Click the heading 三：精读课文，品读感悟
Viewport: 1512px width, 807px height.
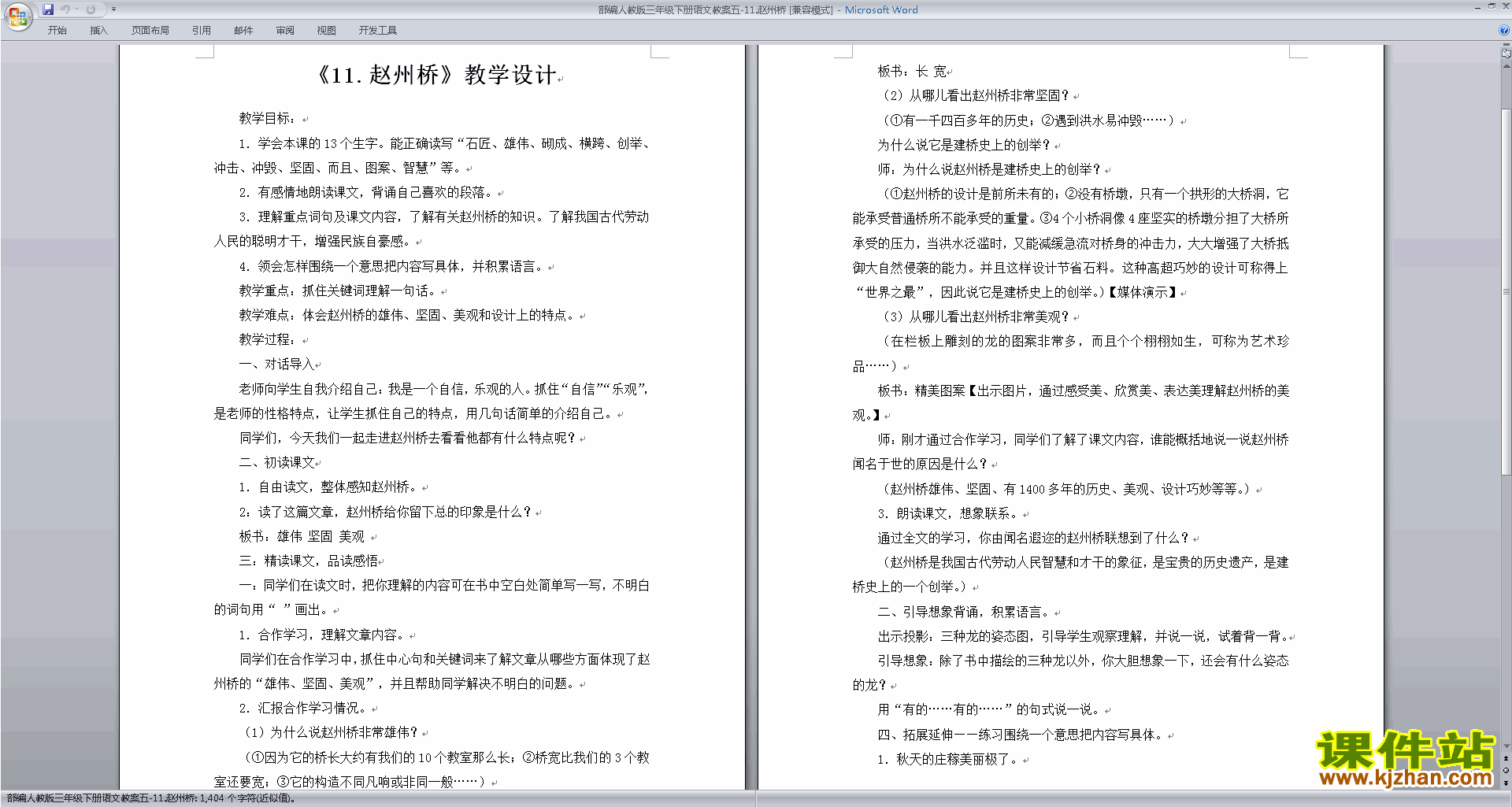point(309,561)
